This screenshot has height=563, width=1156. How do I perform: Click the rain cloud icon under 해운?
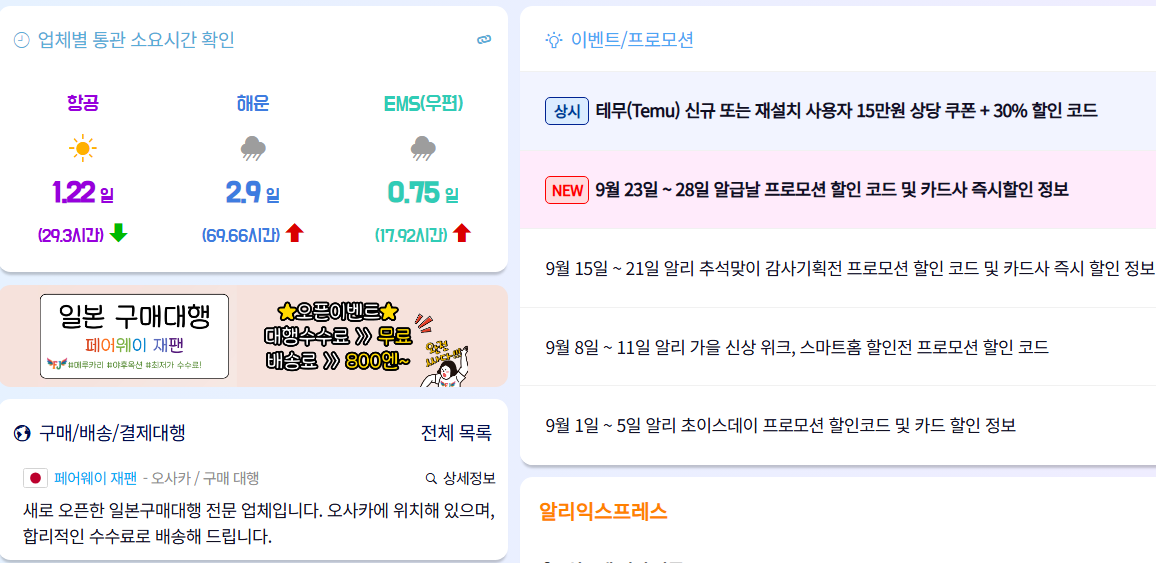(253, 149)
